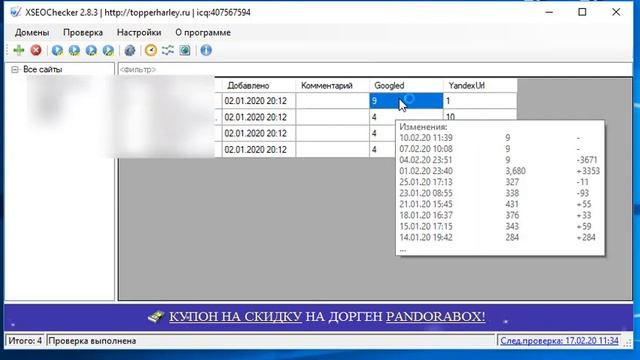Select the highlighted Googled cell showing 9
640x360 pixels.
[406, 101]
